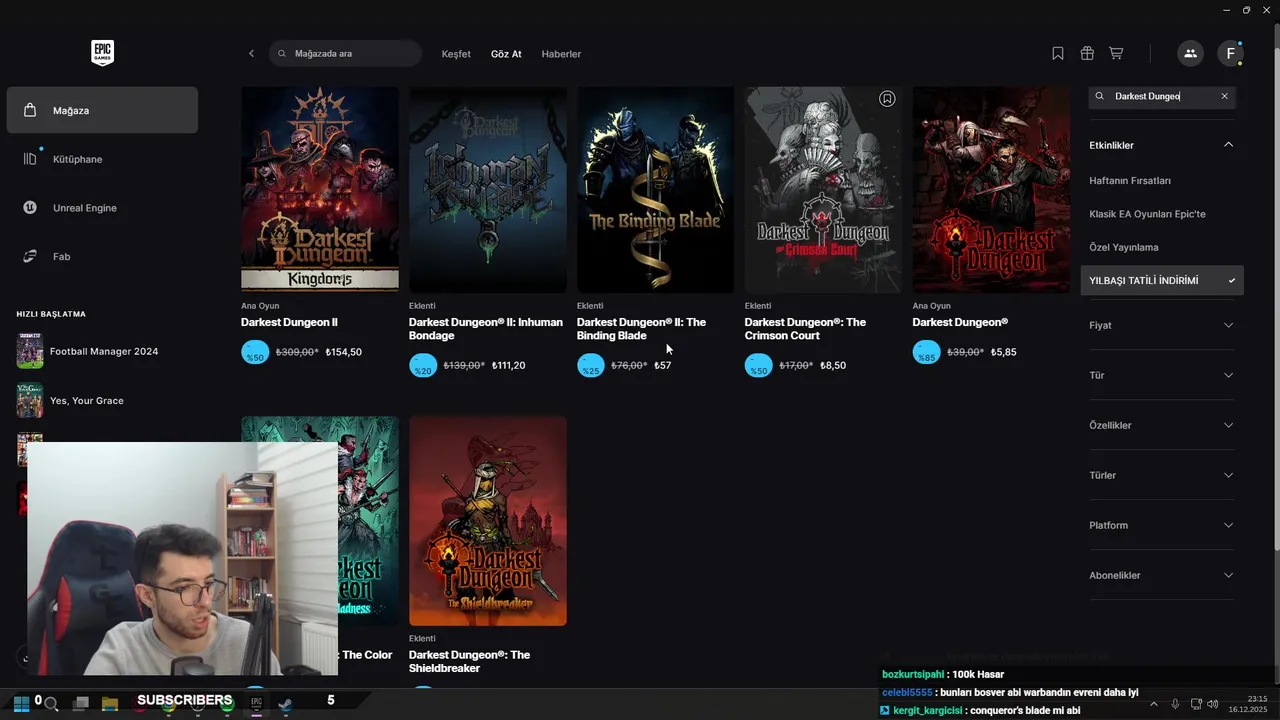Viewport: 1280px width, 720px height.
Task: Toggle Özel Yayınlama filter
Action: pos(1123,247)
